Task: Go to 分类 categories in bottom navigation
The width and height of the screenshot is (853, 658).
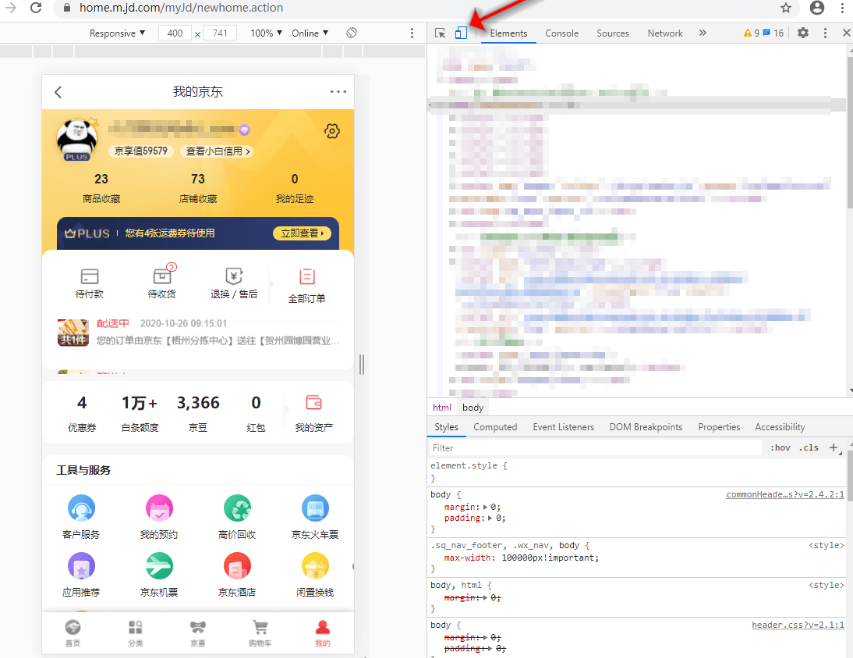Action: [x=135, y=633]
